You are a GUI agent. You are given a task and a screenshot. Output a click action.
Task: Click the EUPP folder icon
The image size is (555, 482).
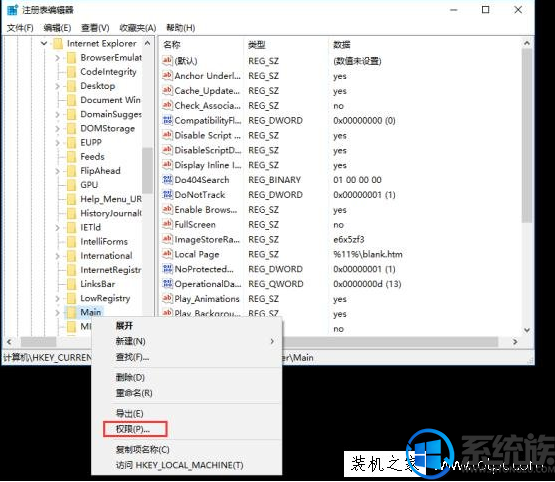[71, 143]
